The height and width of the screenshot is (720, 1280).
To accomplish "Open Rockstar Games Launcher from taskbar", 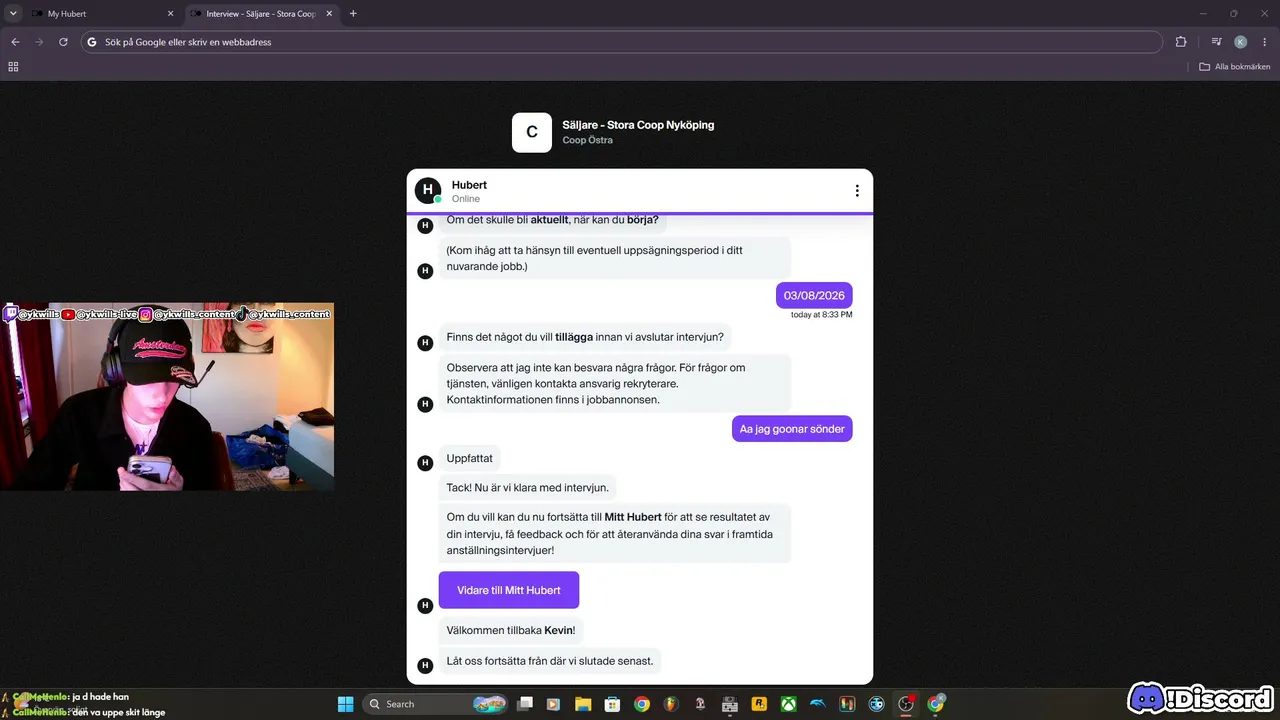I will click(x=759, y=704).
